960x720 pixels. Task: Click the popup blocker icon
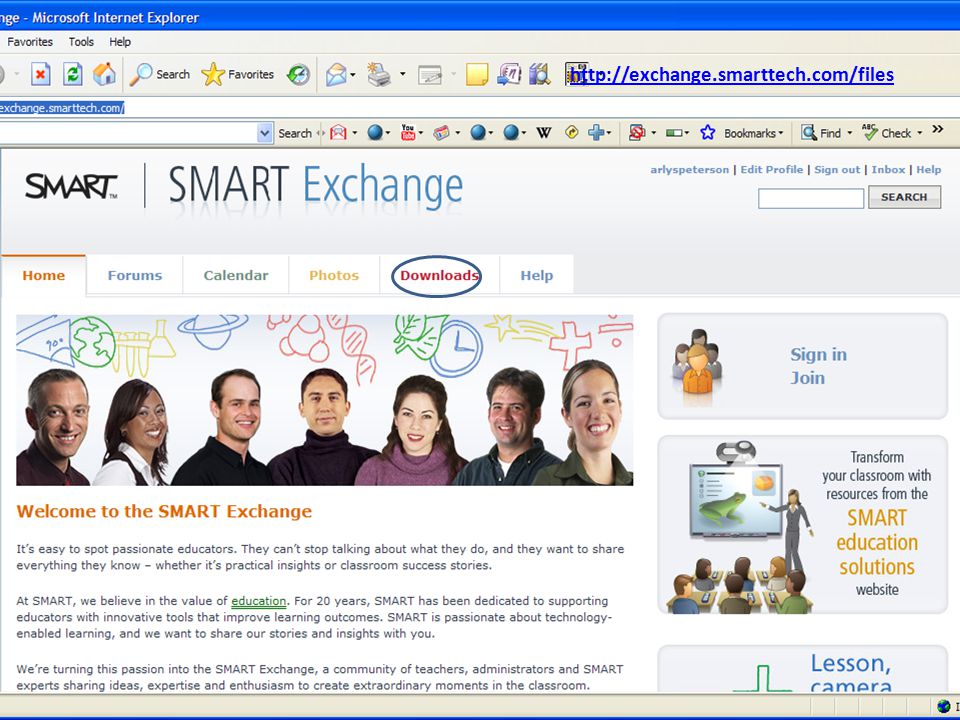tap(637, 132)
